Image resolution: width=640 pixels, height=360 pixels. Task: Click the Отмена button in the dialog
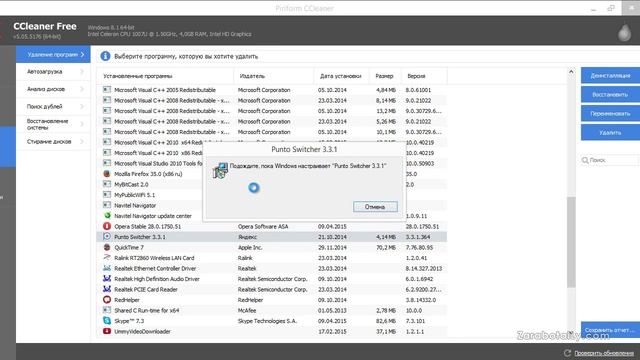click(375, 207)
